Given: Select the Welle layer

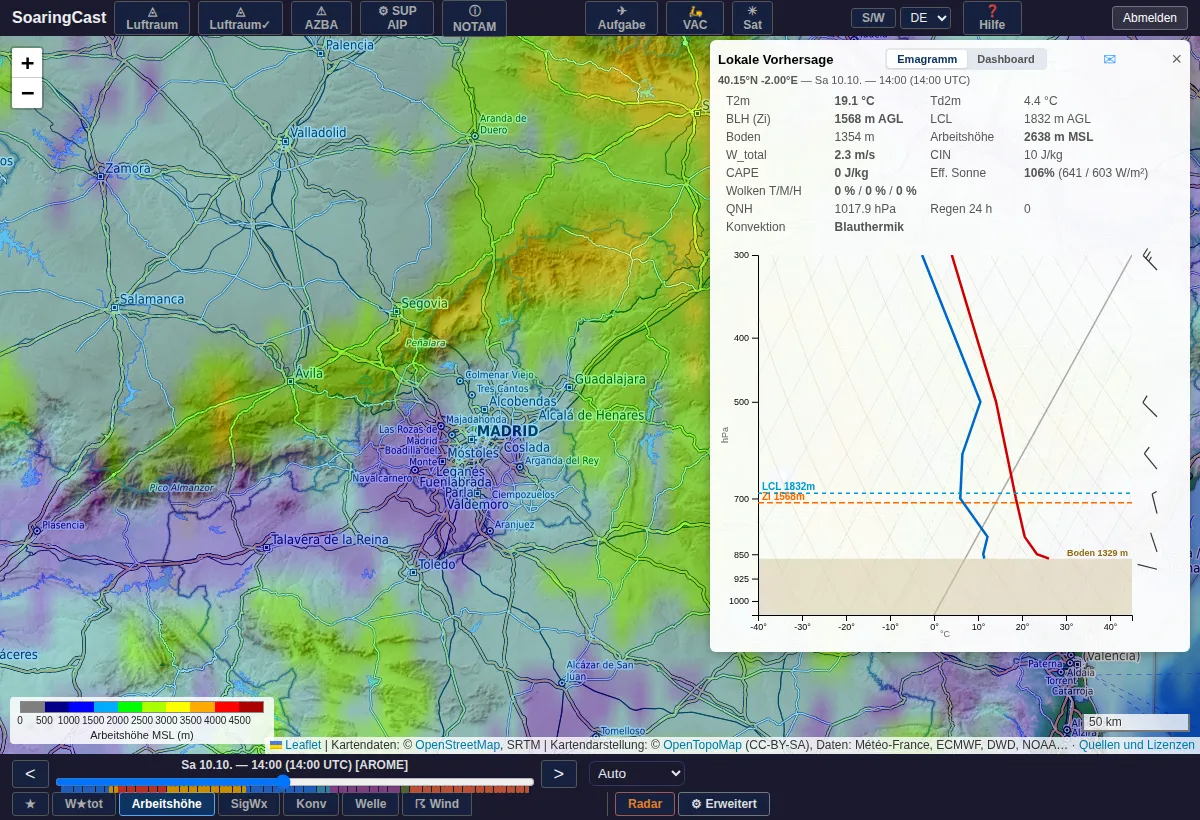Looking at the screenshot, I should click(370, 804).
